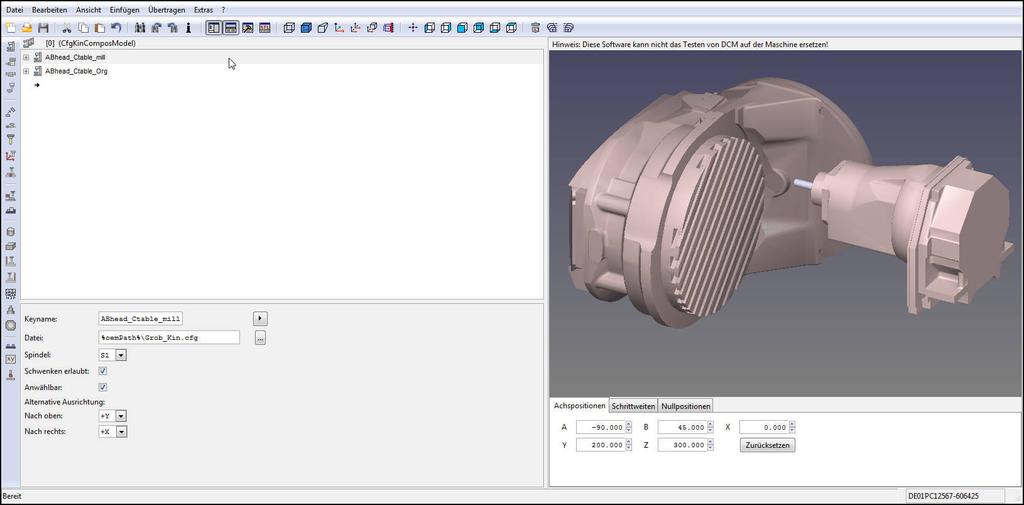Click the '[0] (CfgKinComposModel)' header text
Image resolution: width=1024 pixels, height=505 pixels.
coord(91,43)
